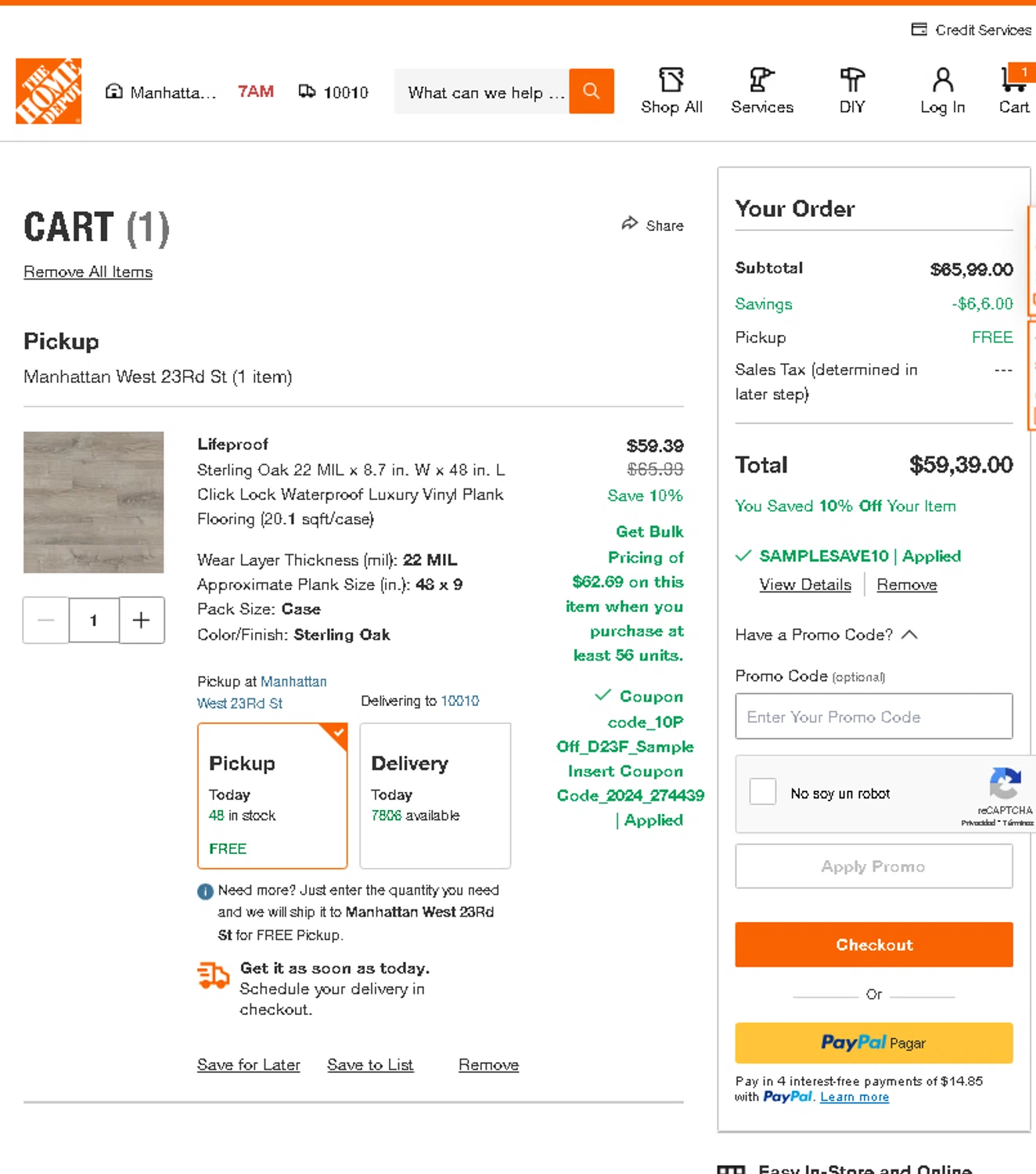Increase quantity with the plus button

(x=142, y=621)
